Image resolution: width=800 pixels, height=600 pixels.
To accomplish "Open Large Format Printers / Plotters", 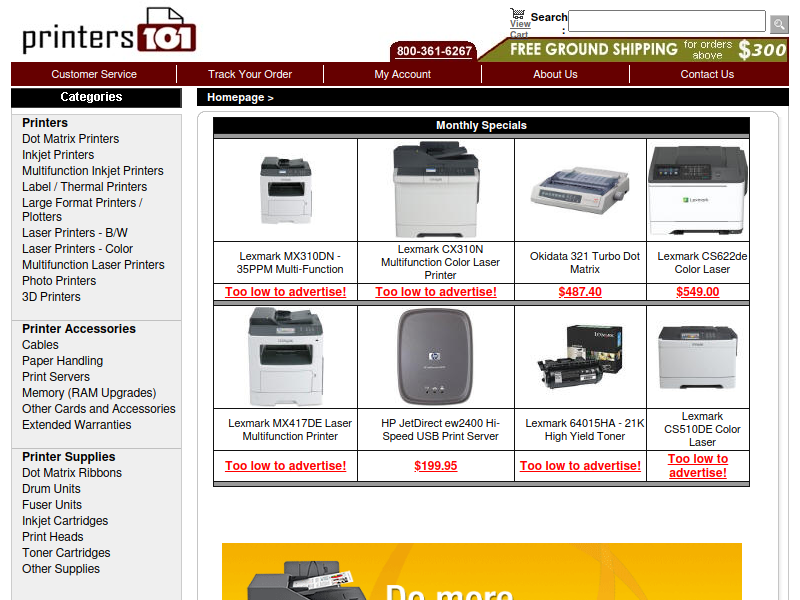I will coord(82,210).
